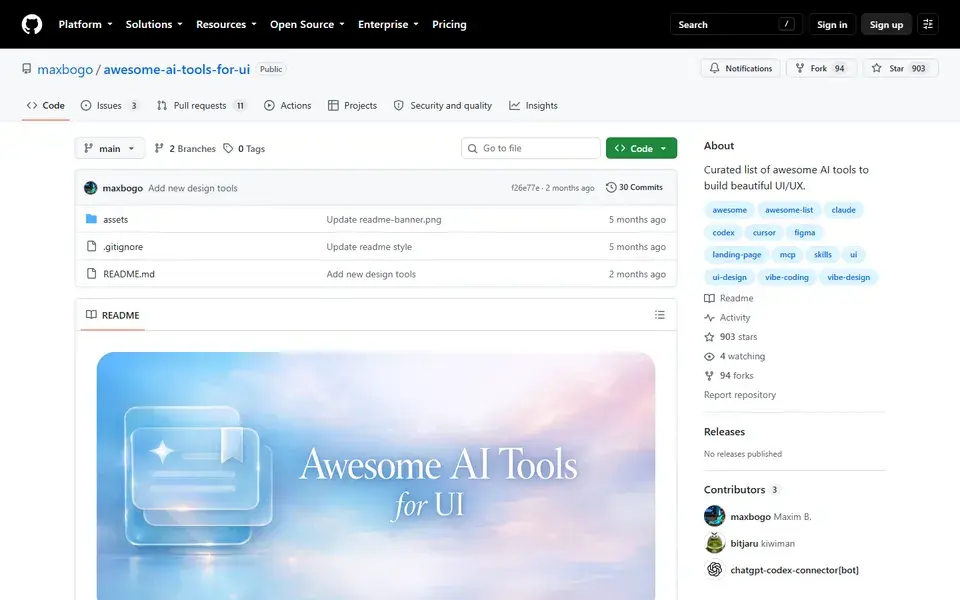The image size is (960, 600).
Task: Click the landing-page topic tag
Action: coord(737,255)
